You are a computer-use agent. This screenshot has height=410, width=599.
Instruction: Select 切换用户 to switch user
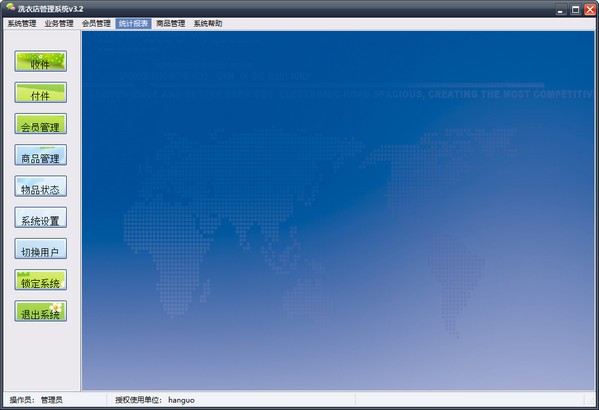(40, 249)
